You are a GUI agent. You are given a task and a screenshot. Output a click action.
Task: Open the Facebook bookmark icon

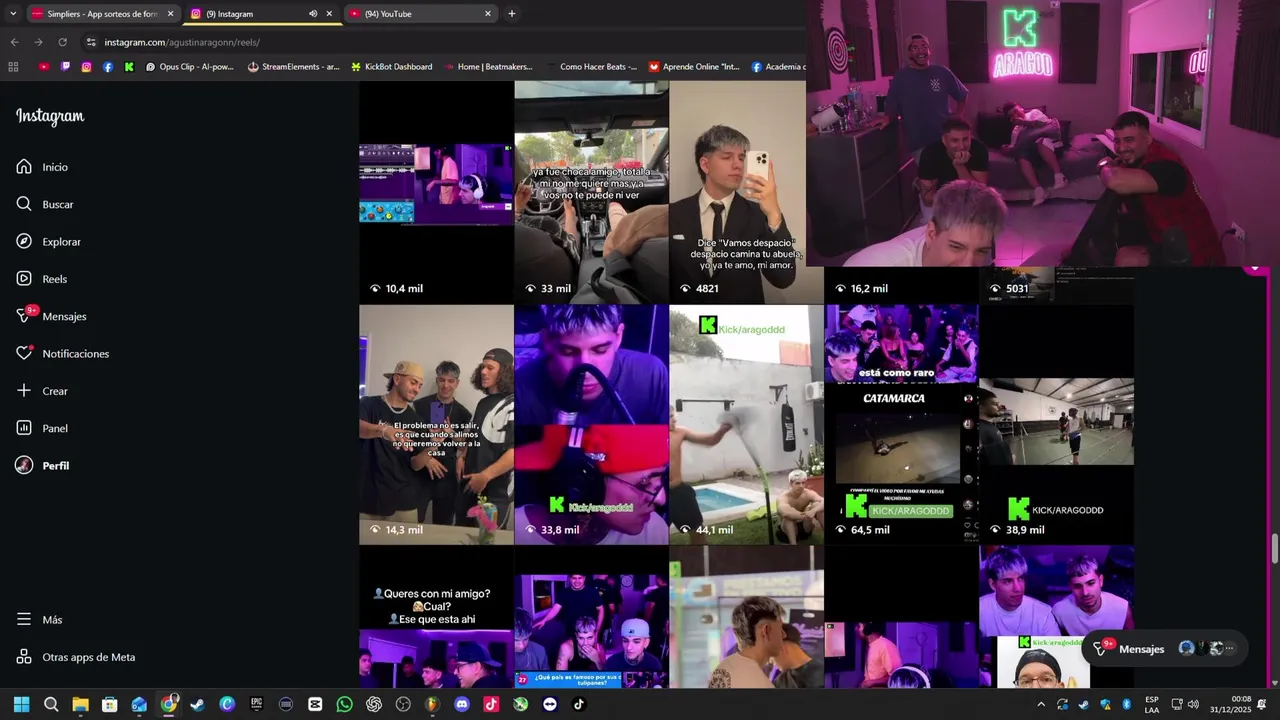tap(108, 67)
